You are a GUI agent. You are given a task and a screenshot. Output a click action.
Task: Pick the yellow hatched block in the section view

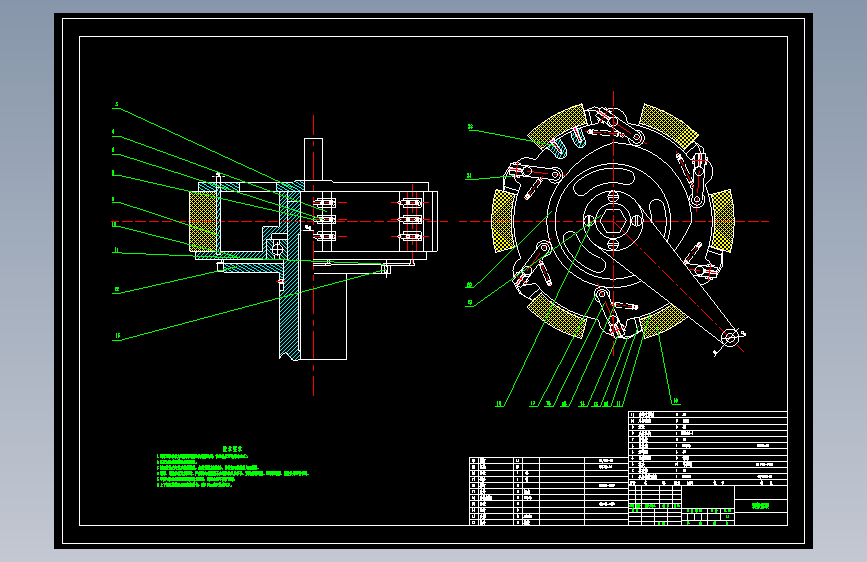click(202, 221)
